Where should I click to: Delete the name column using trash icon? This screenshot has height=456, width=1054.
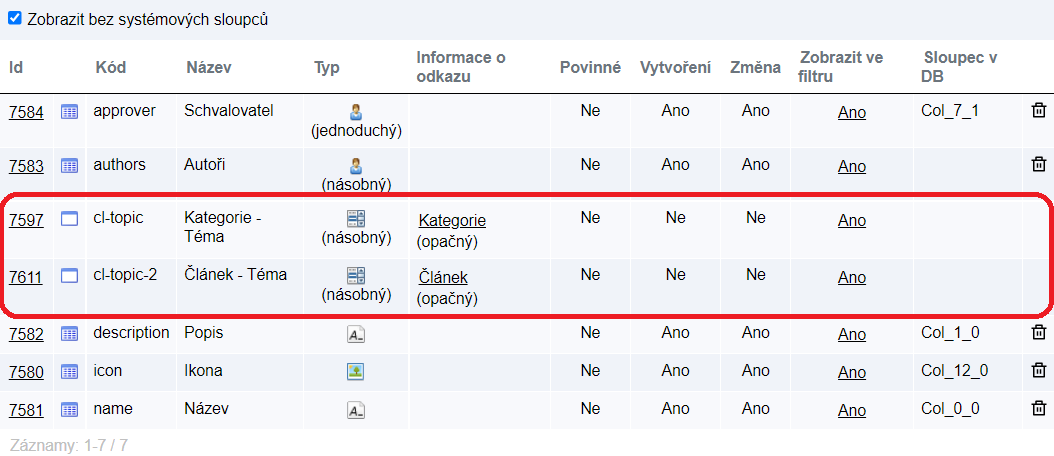(x=1039, y=409)
